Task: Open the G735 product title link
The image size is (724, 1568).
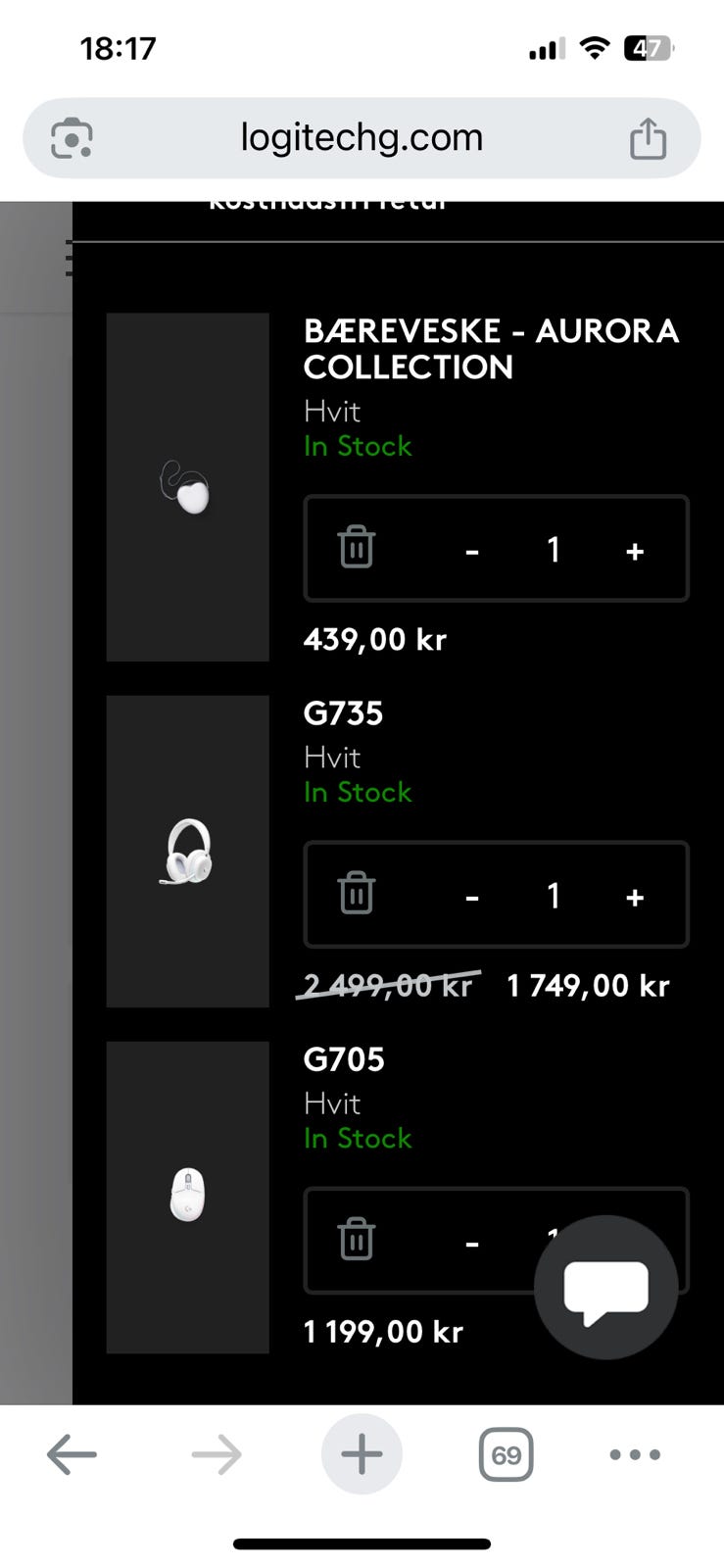Action: tap(343, 713)
